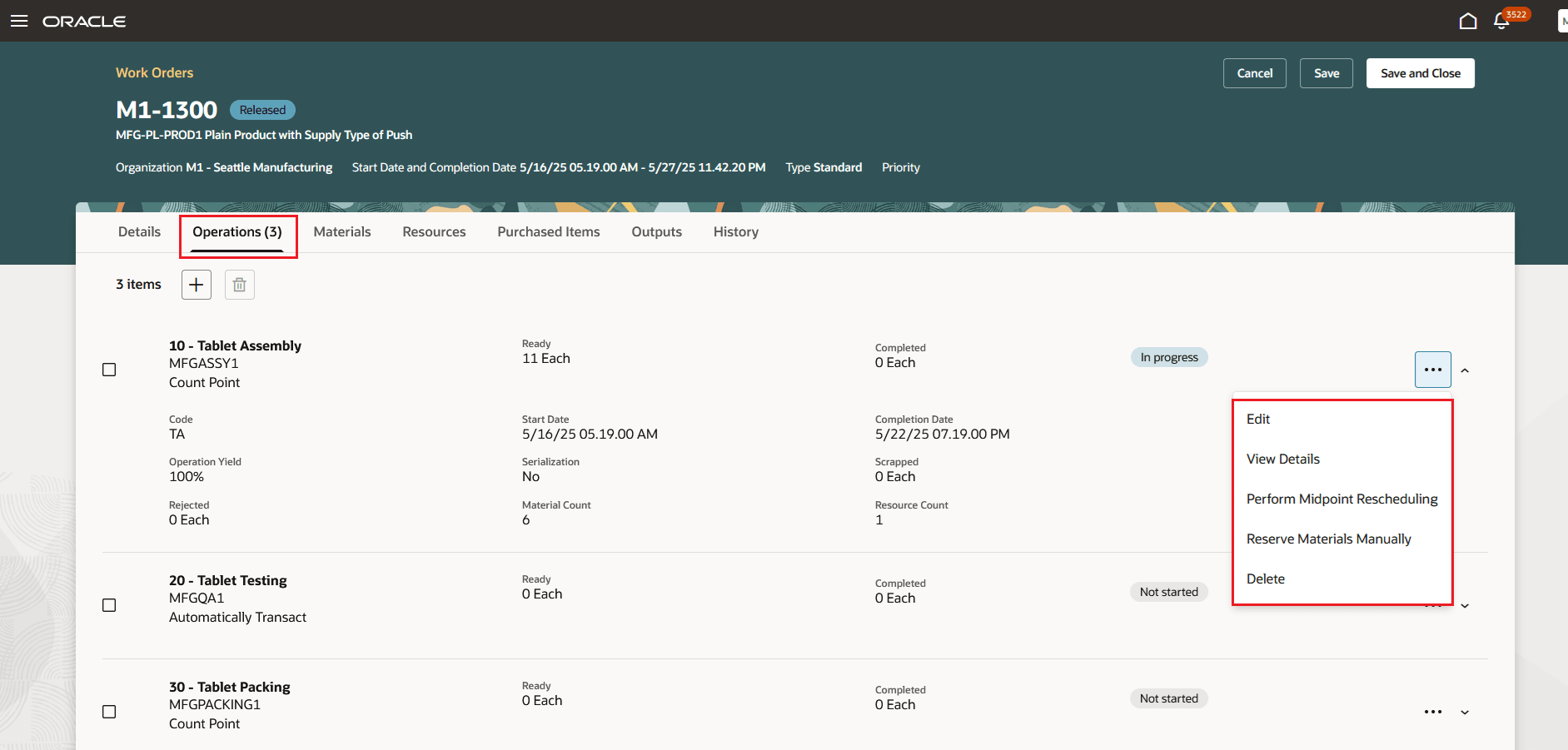Click the 10 - Tablet Assembly title
This screenshot has height=750, width=1568.
click(235, 345)
